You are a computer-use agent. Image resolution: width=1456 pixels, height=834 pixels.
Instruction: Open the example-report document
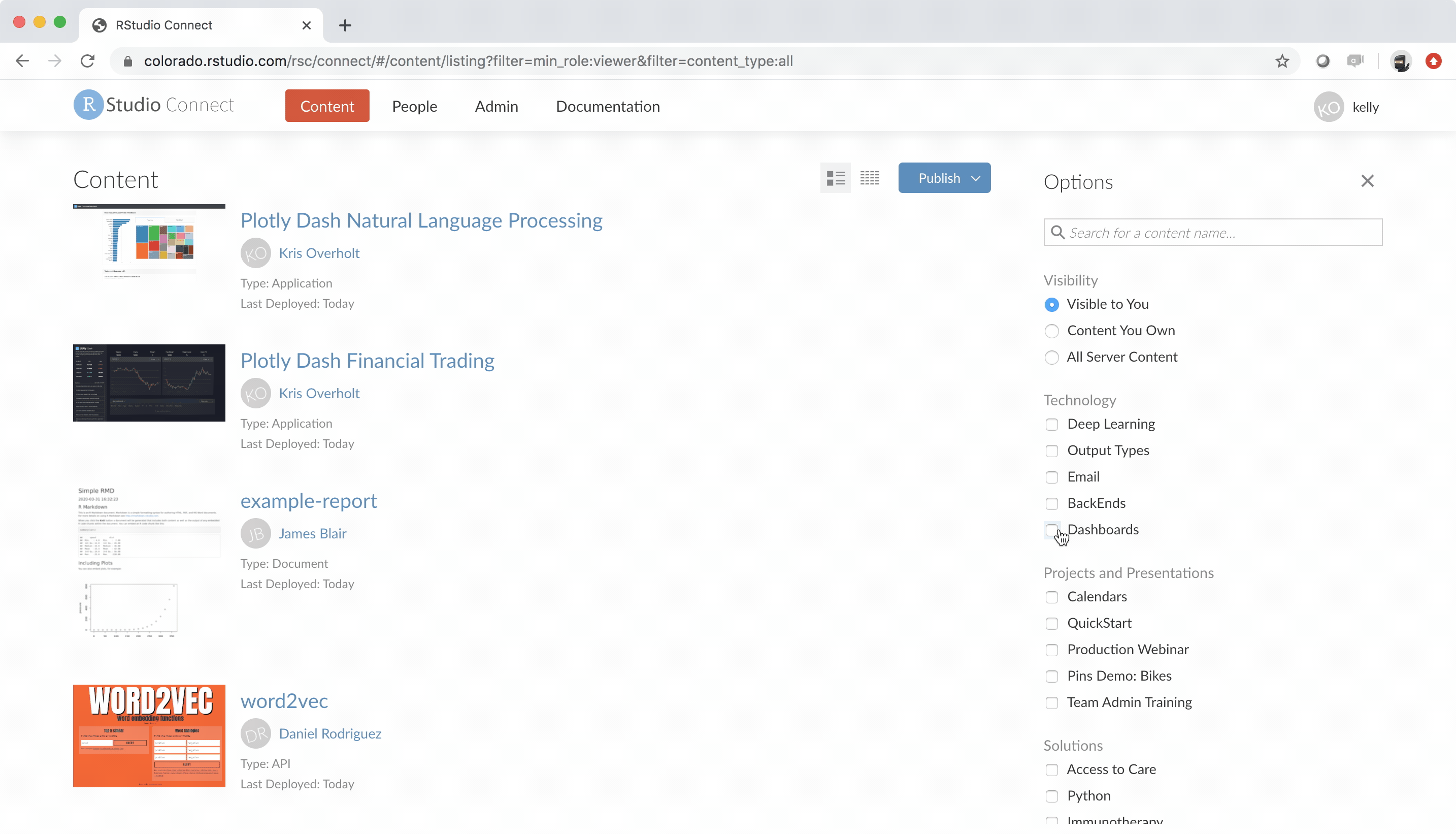coord(309,501)
